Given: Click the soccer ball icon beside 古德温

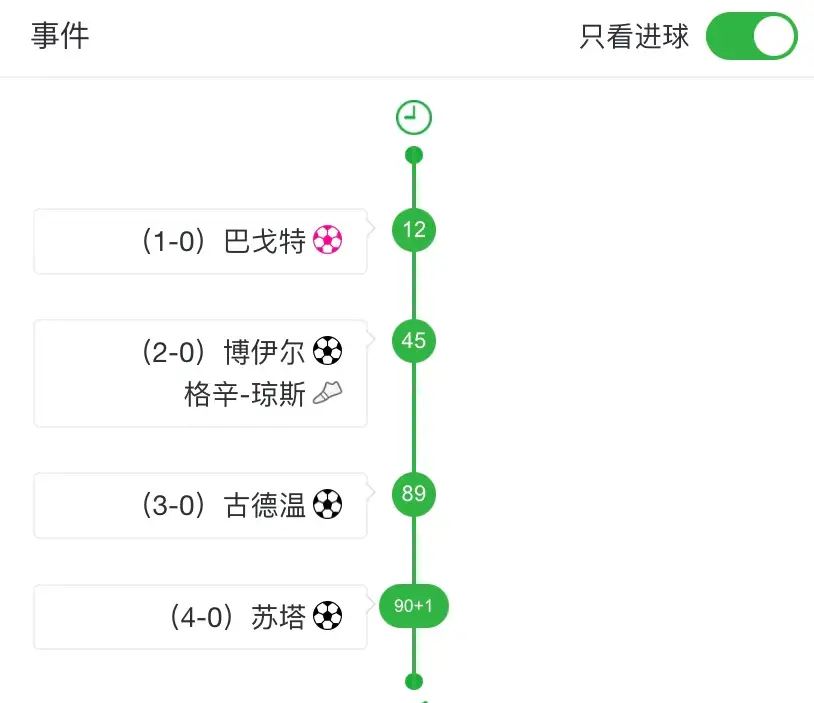Looking at the screenshot, I should (x=327, y=505).
